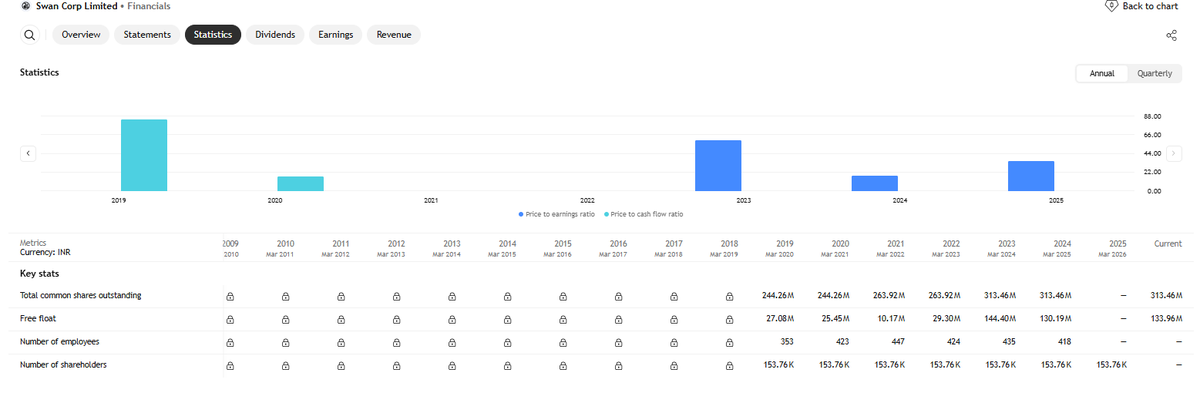The image size is (1200, 393).
Task: Select the Free float row label
Action: 37,319
